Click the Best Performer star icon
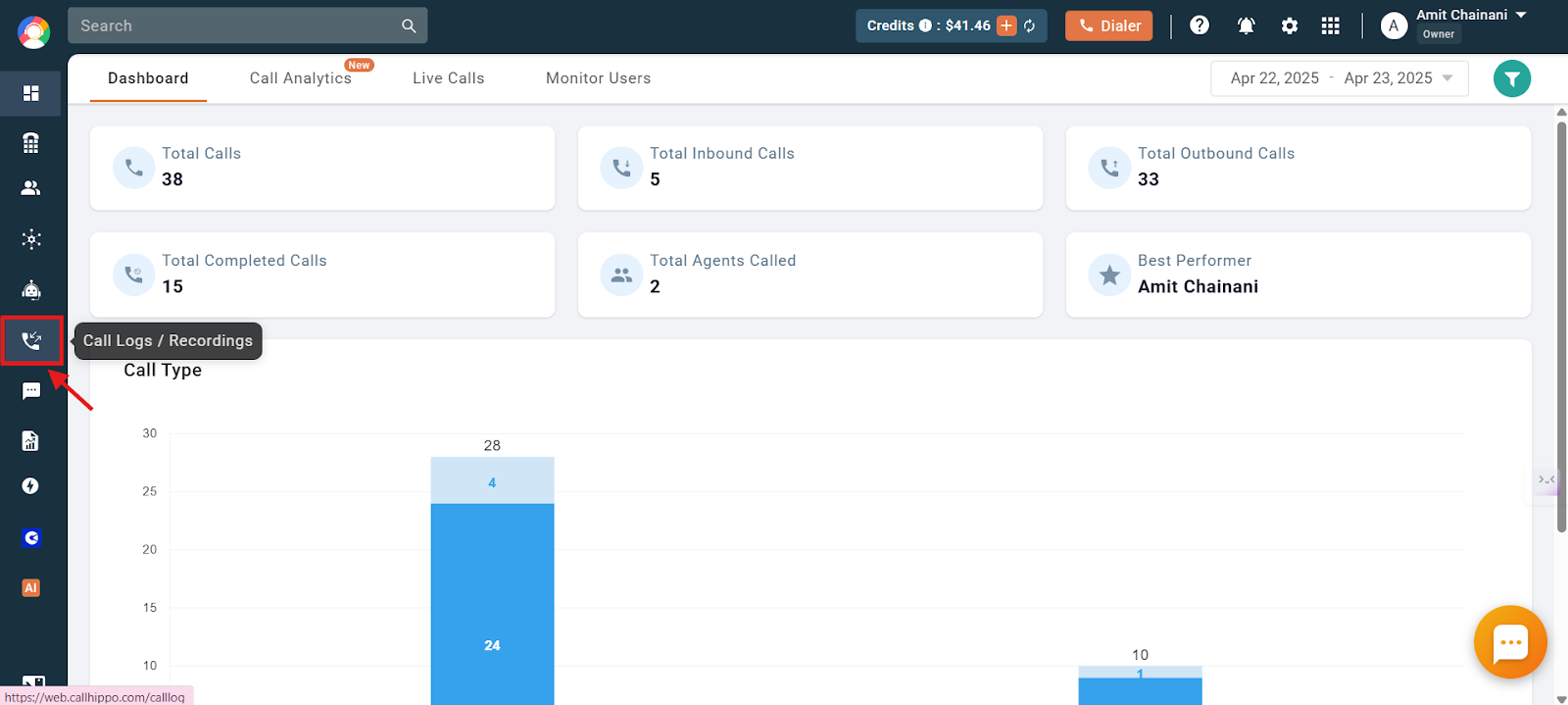The image size is (1568, 705). (x=1109, y=276)
